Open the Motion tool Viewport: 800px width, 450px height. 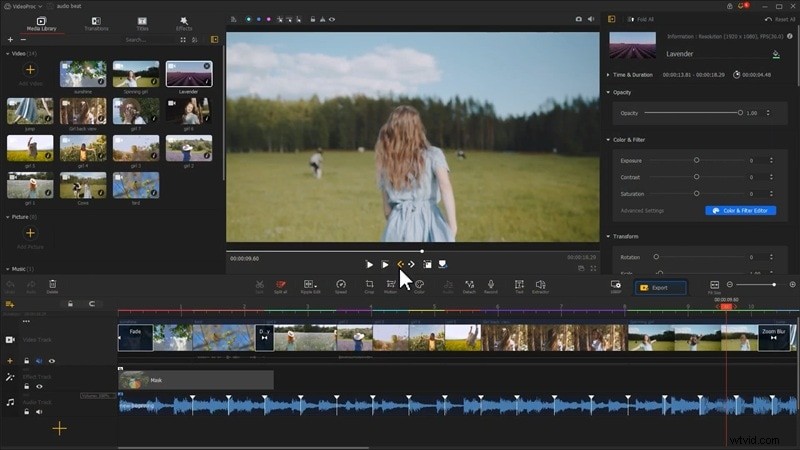[391, 287]
